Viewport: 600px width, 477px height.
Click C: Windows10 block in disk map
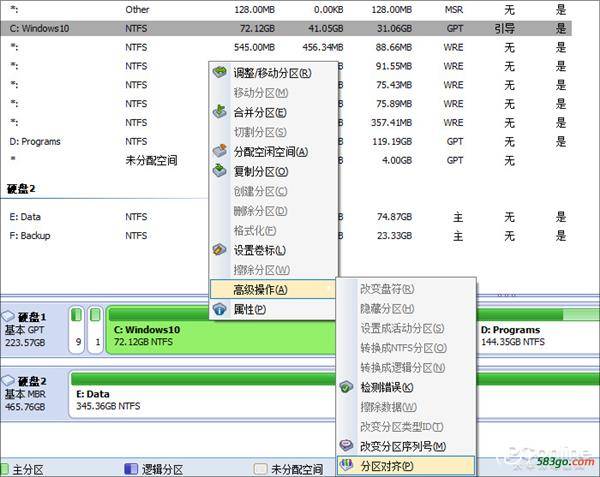220,330
